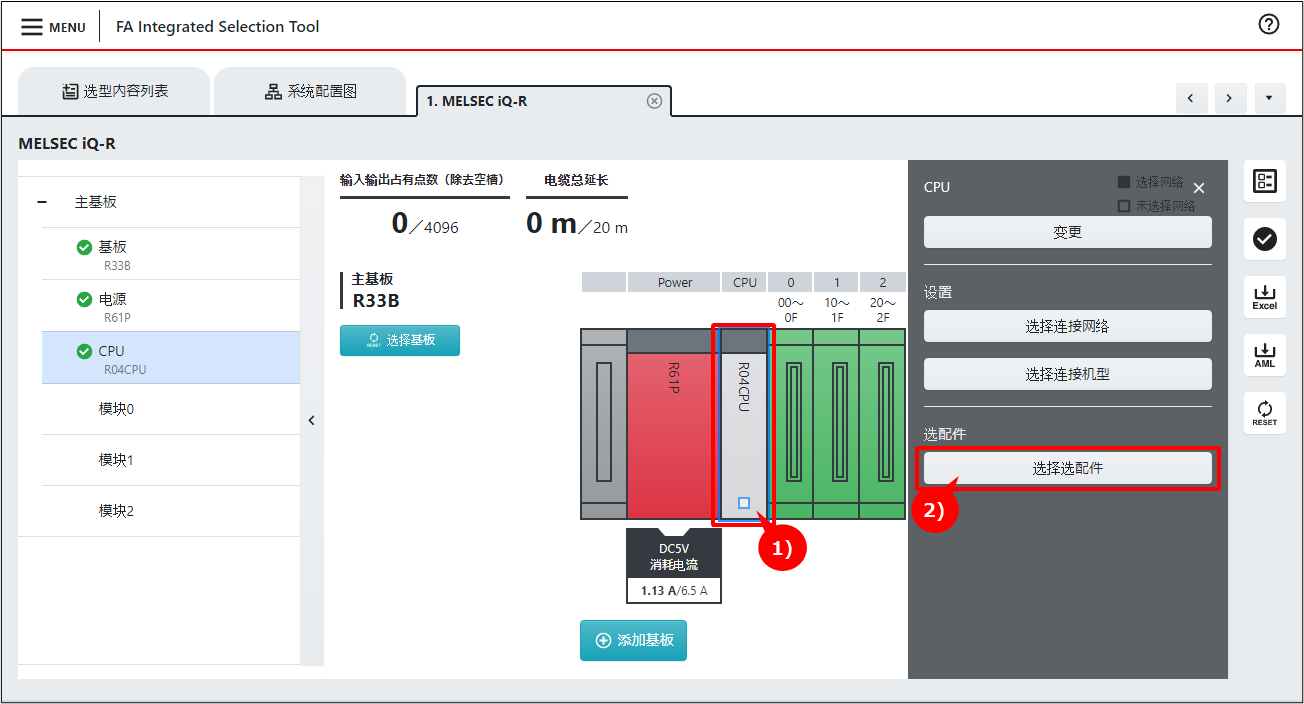Image resolution: width=1304 pixels, height=704 pixels.
Task: Select the 模块0 tree item
Action: 116,409
